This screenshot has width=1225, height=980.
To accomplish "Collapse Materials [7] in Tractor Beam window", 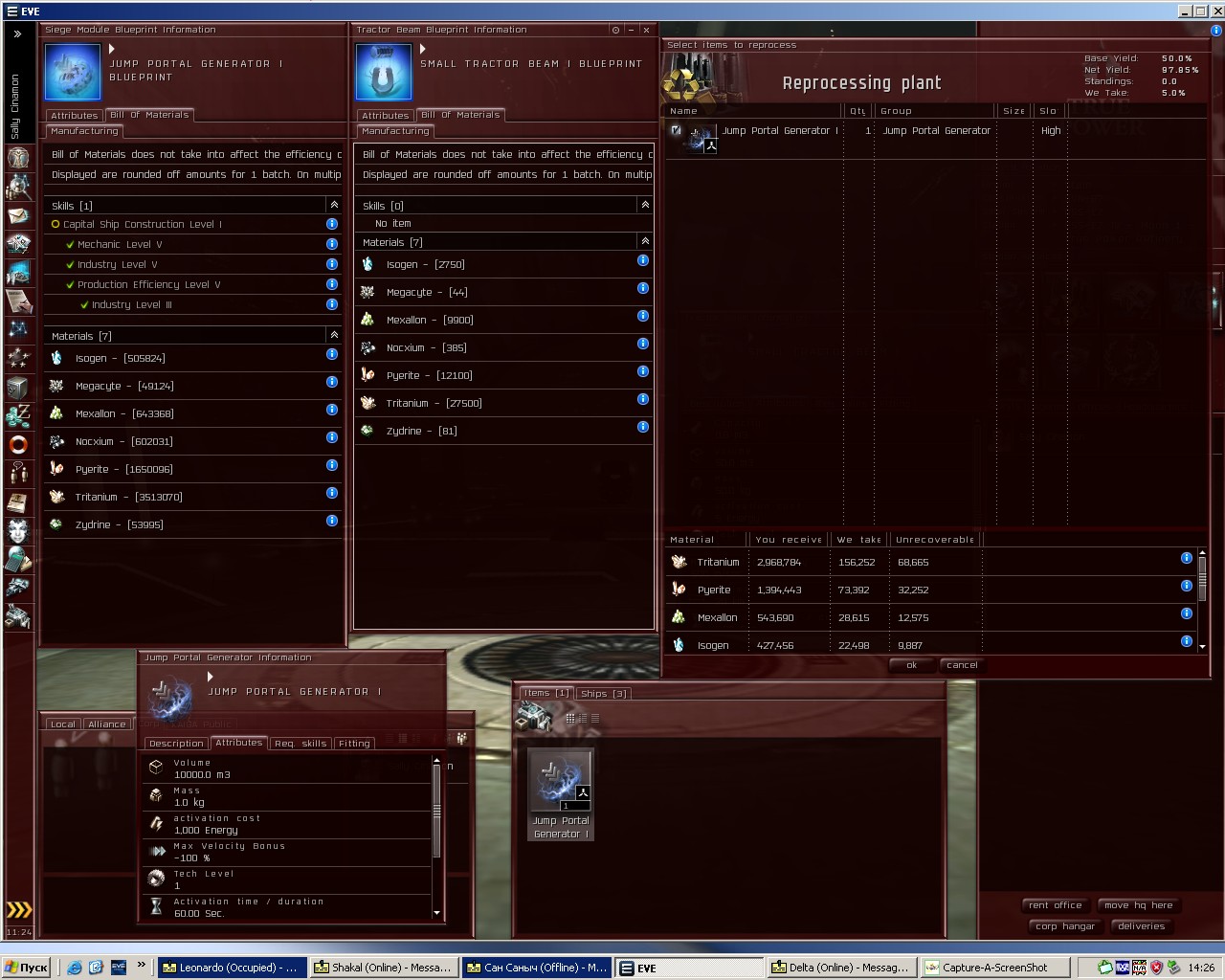I will pyautogui.click(x=645, y=241).
